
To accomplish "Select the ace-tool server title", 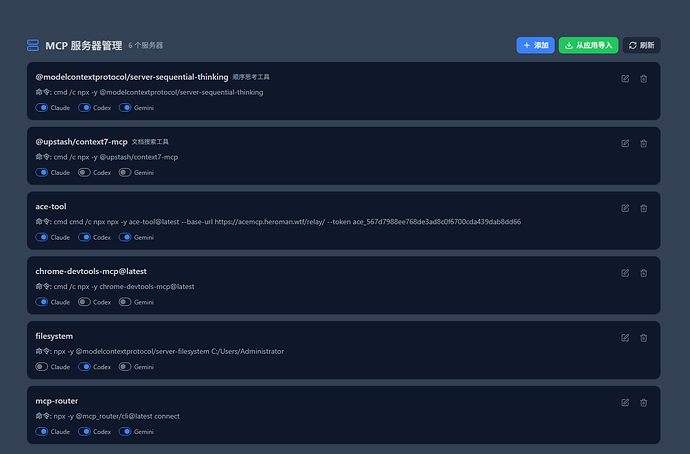I will pos(51,206).
